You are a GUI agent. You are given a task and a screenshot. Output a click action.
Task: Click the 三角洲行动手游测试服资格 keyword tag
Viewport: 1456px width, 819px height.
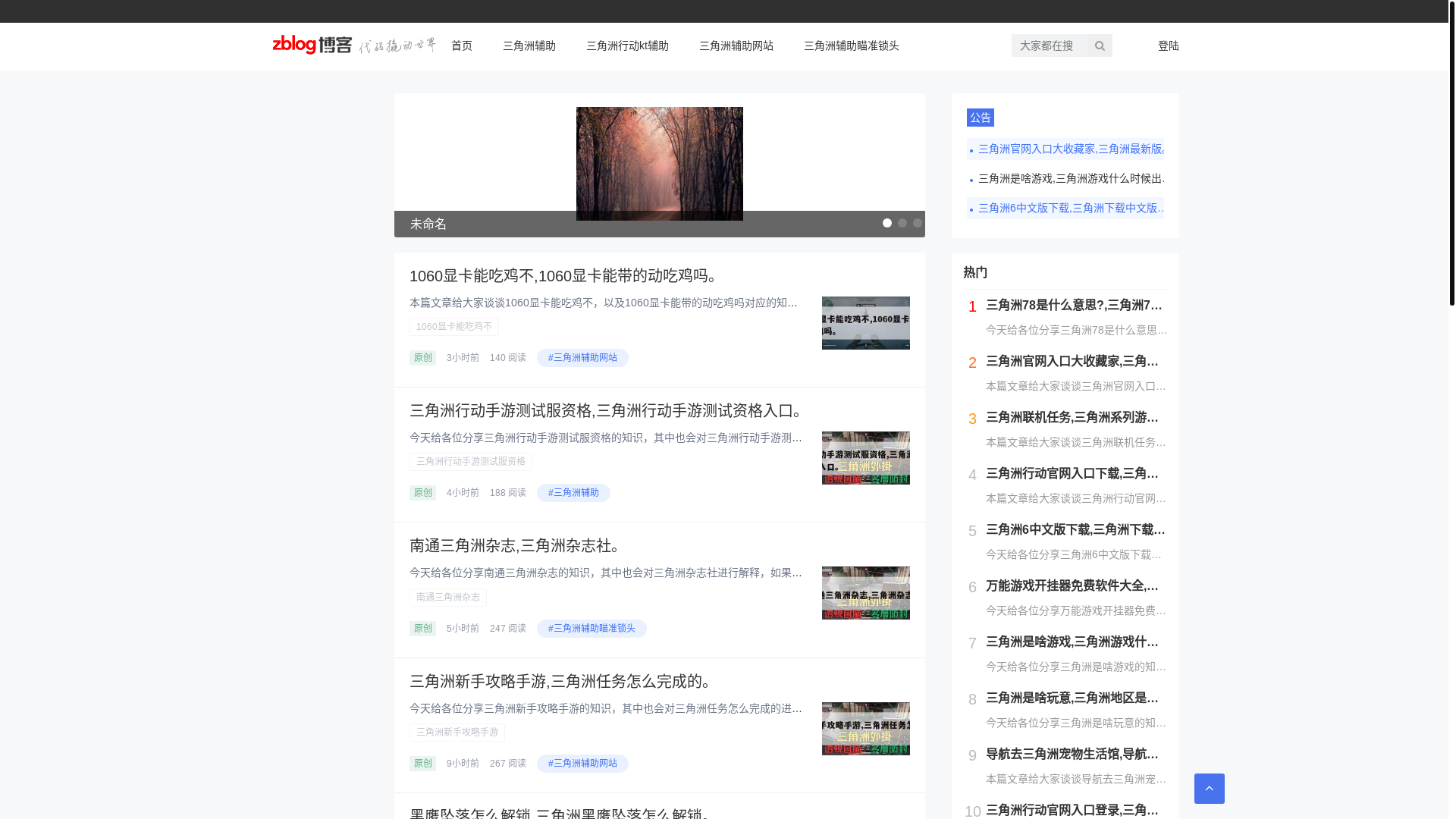coord(471,462)
